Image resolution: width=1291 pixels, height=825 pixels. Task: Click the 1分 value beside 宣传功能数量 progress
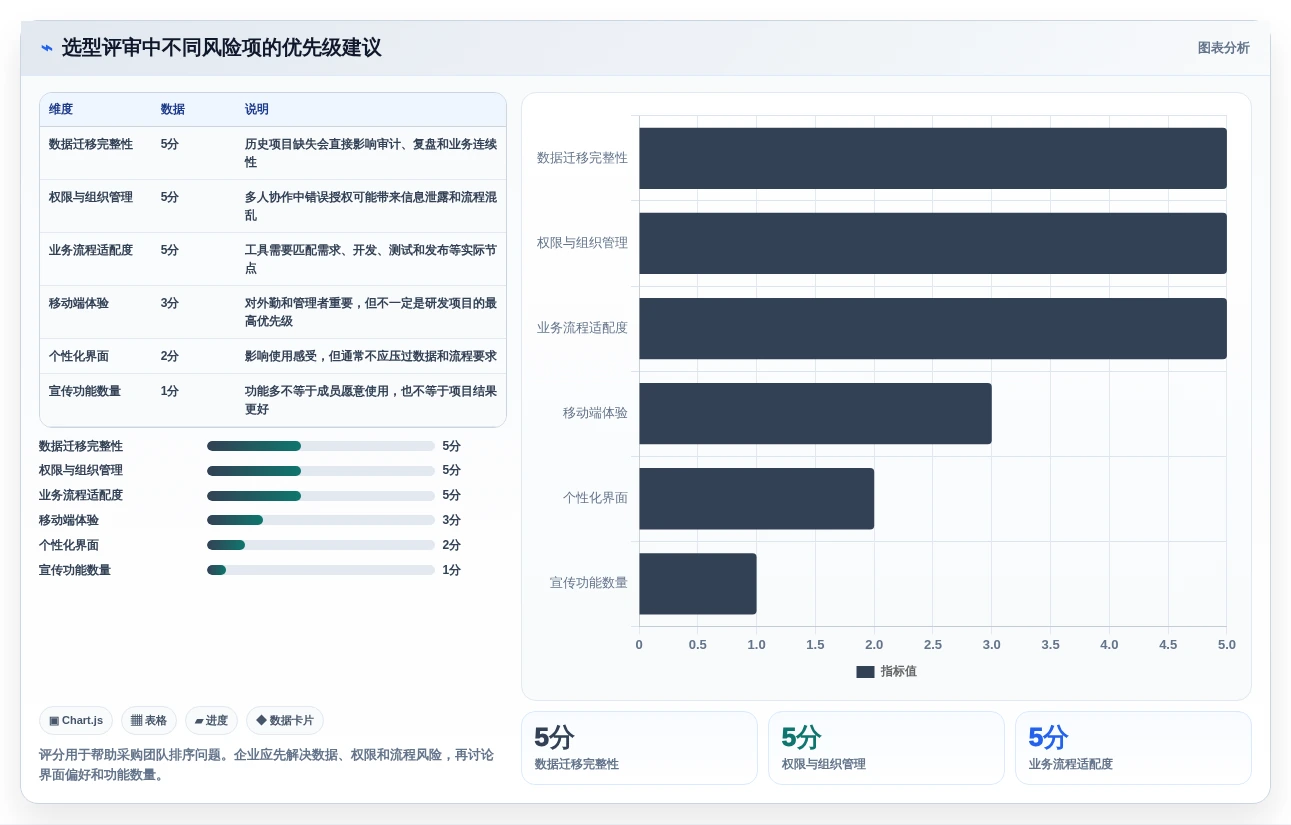[x=452, y=570]
